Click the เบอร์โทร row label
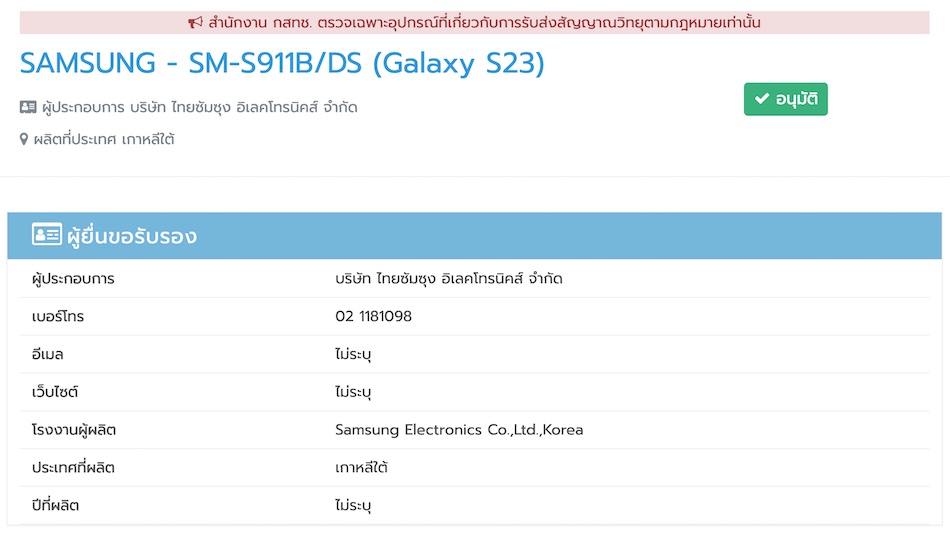 point(58,317)
